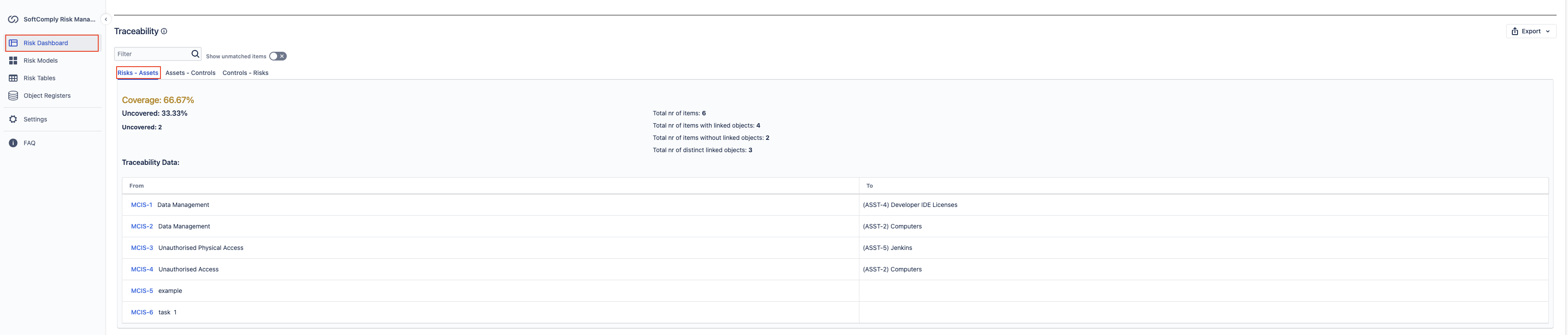Image resolution: width=1568 pixels, height=335 pixels.
Task: Click the SoftComply logo icon
Action: (x=13, y=19)
